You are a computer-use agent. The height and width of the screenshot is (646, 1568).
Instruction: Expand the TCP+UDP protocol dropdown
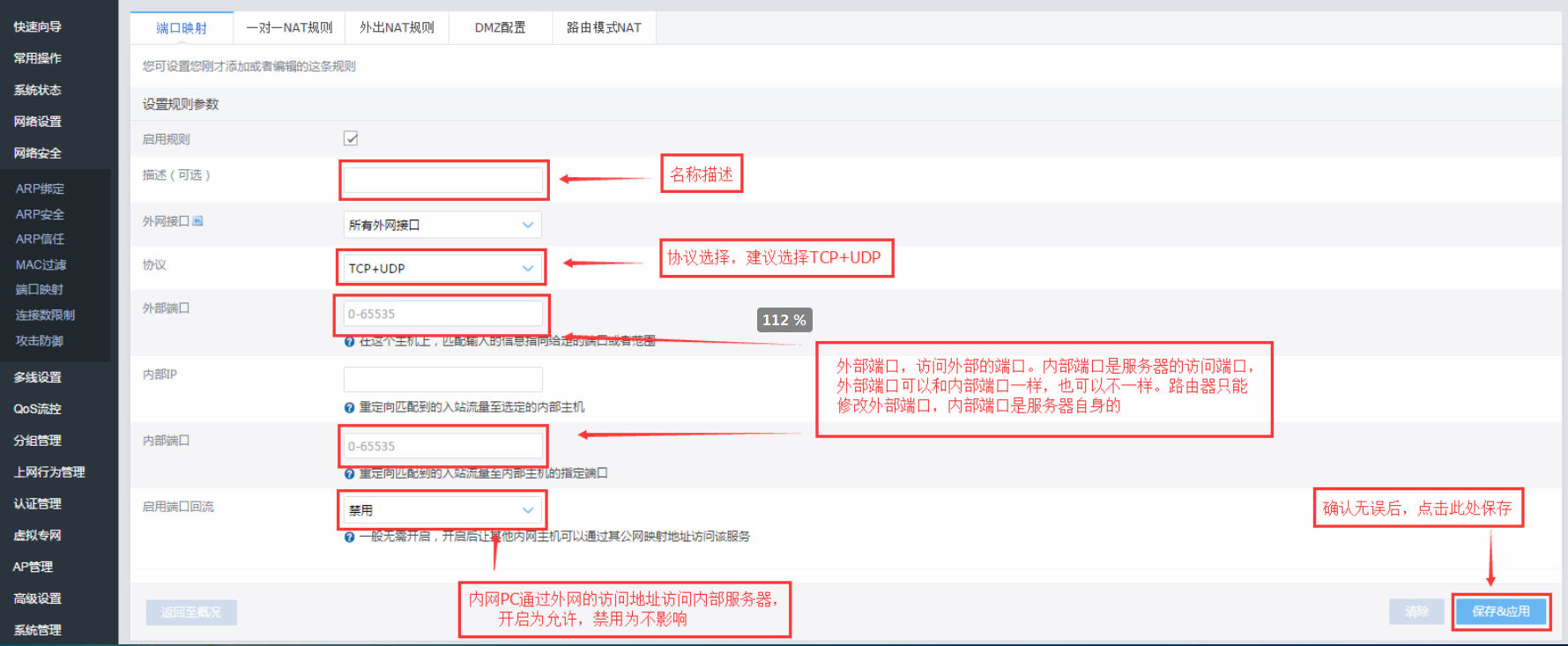pyautogui.click(x=442, y=268)
